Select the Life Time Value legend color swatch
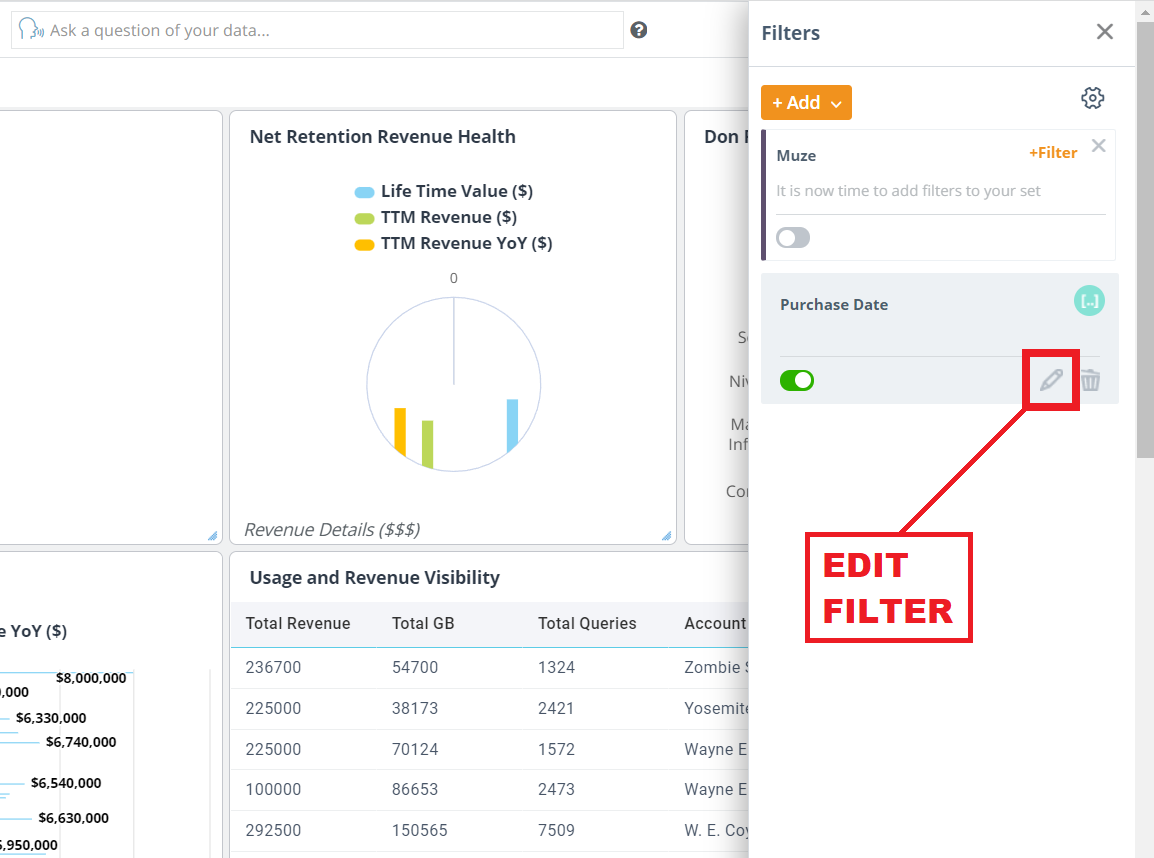The image size is (1154, 858). 364,190
